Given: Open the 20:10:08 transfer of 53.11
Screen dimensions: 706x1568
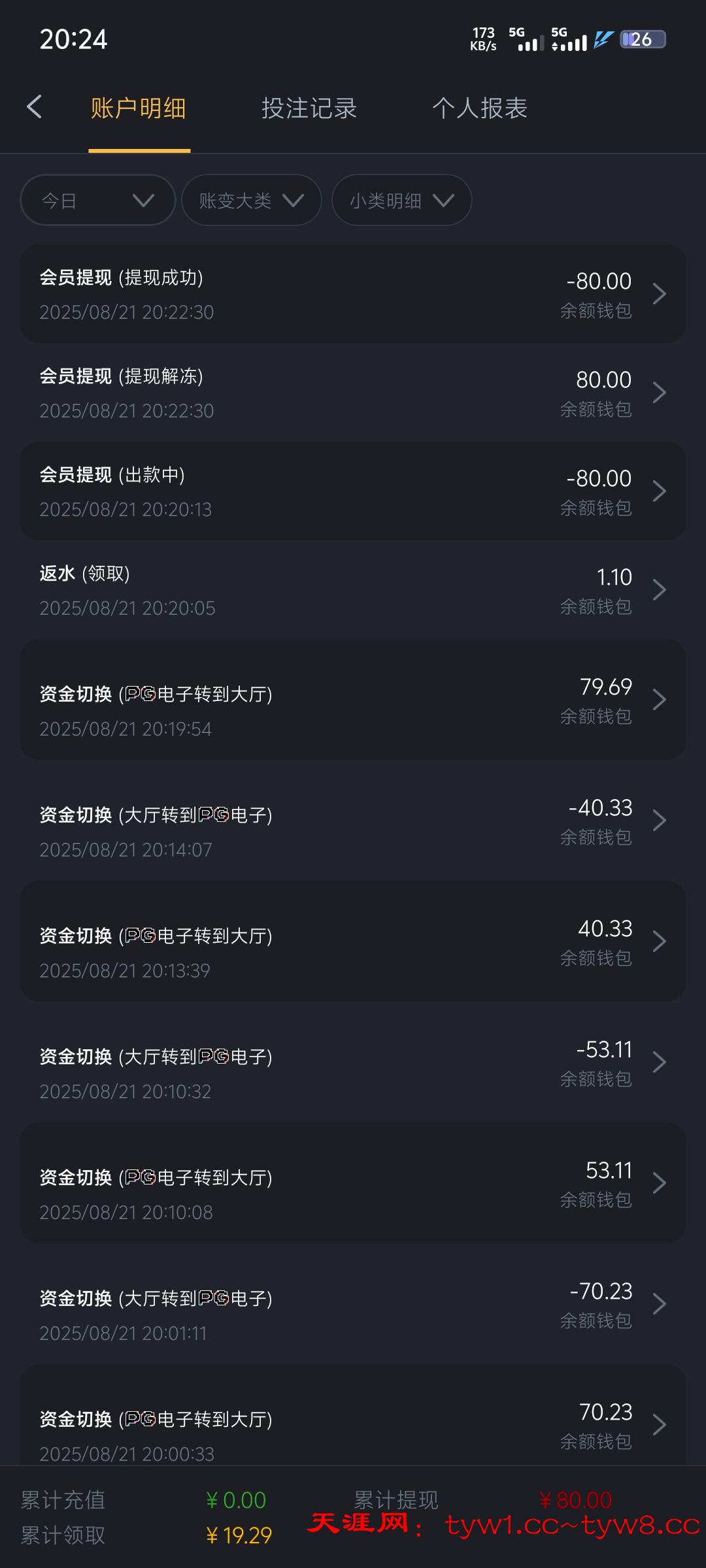Looking at the screenshot, I should [353, 1183].
